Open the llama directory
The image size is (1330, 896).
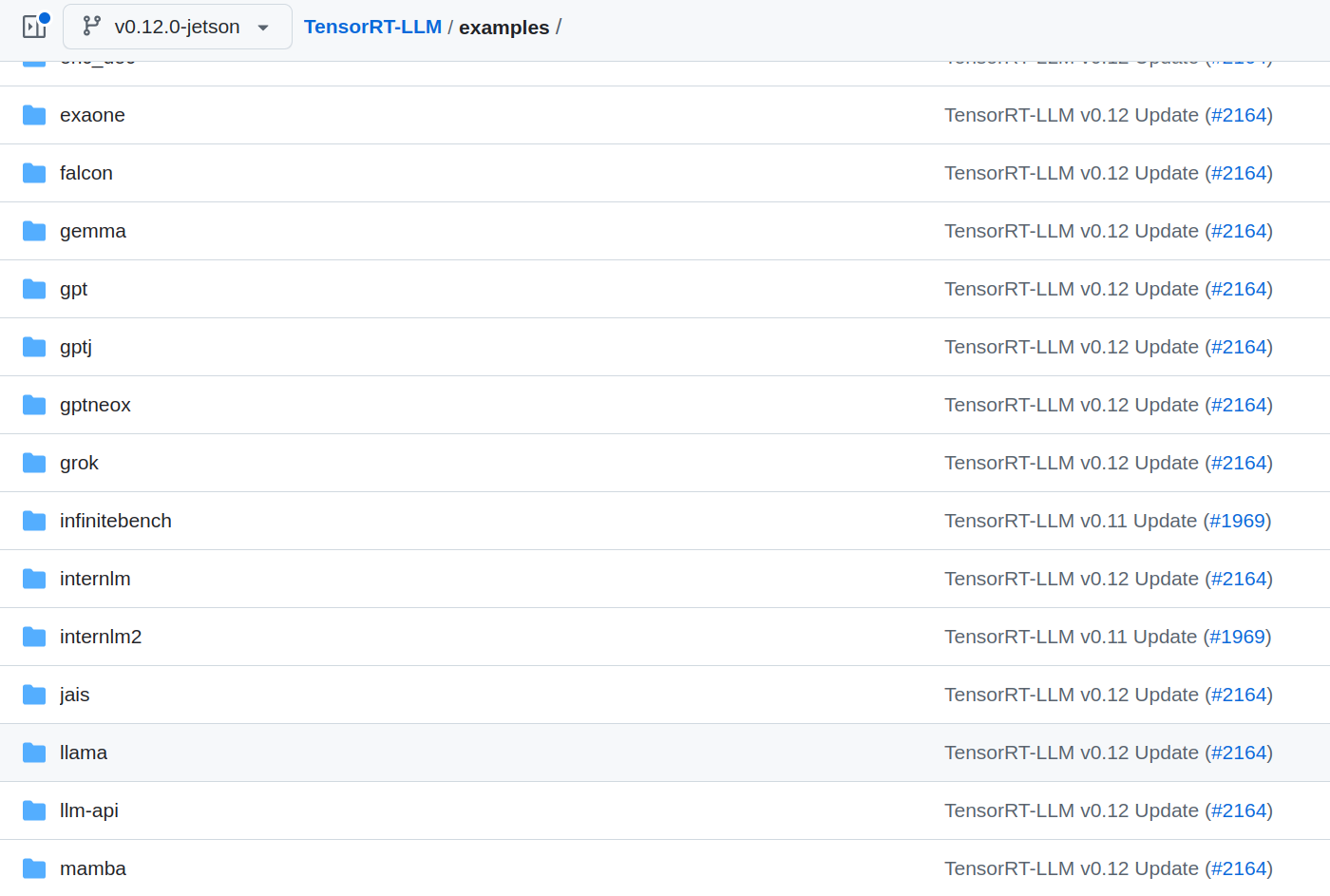[84, 753]
